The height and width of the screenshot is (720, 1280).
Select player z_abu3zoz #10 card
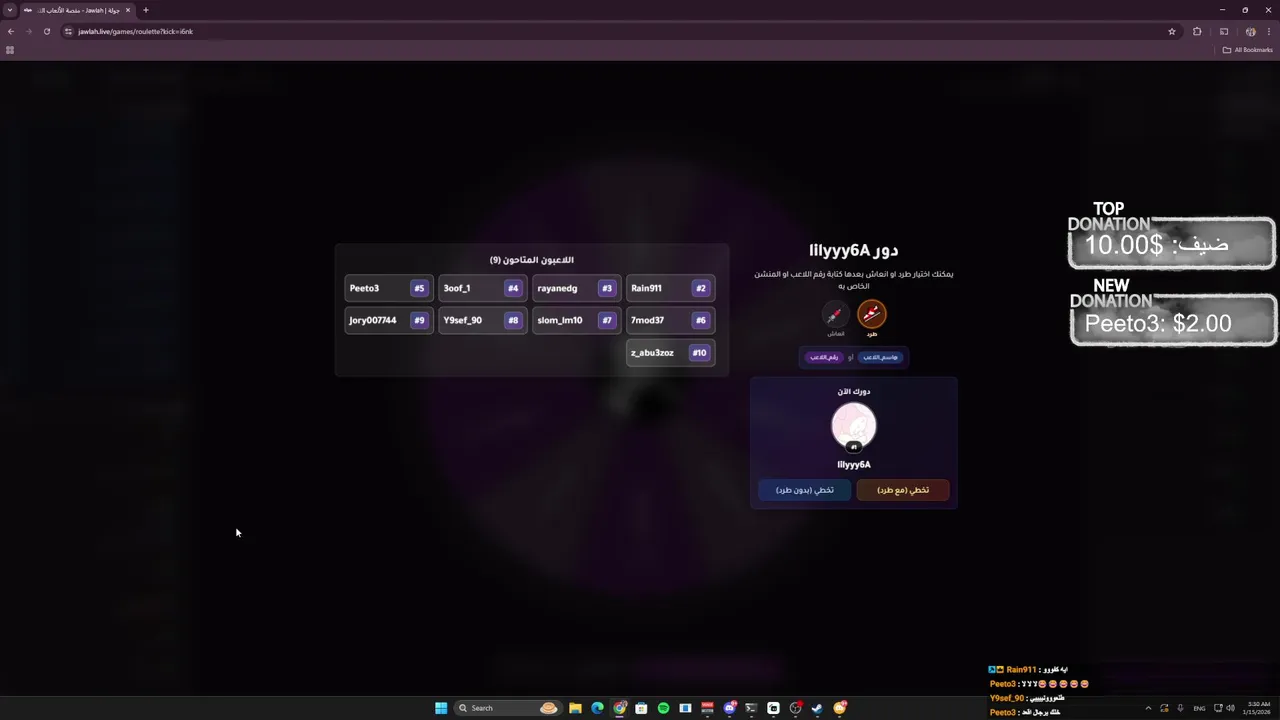pos(670,352)
